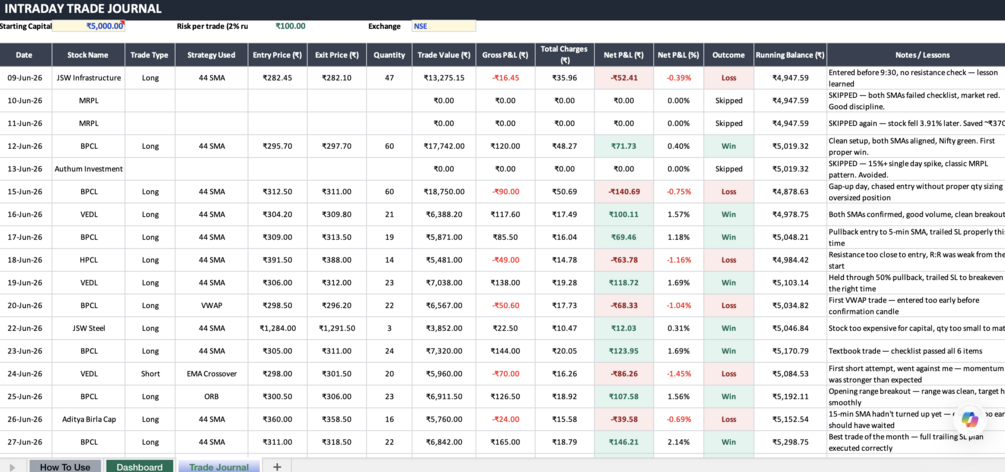The height and width of the screenshot is (472, 1005).
Task: Open the How To Use sheet tab
Action: (x=65, y=466)
